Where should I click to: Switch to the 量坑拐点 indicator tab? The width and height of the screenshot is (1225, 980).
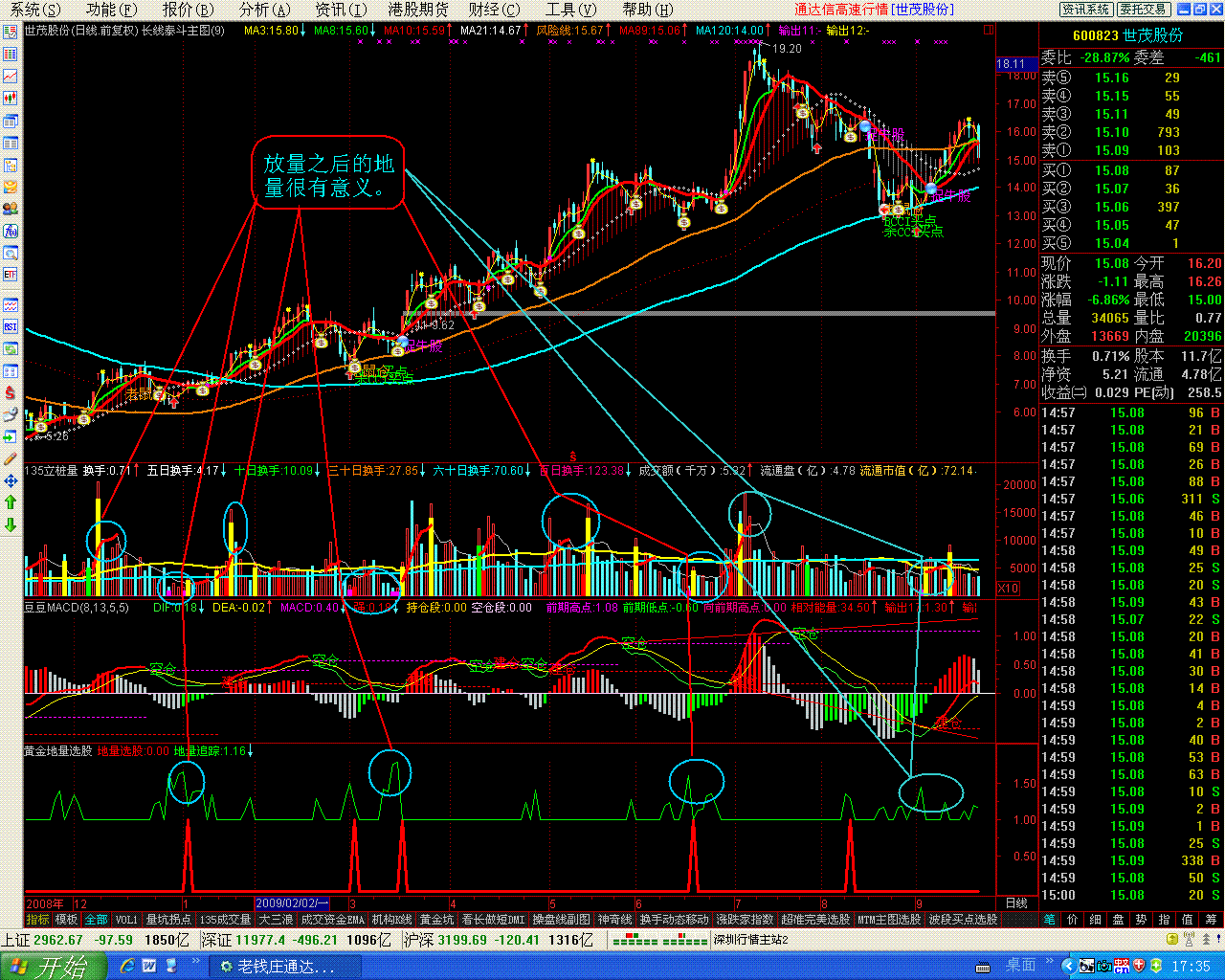tap(168, 920)
